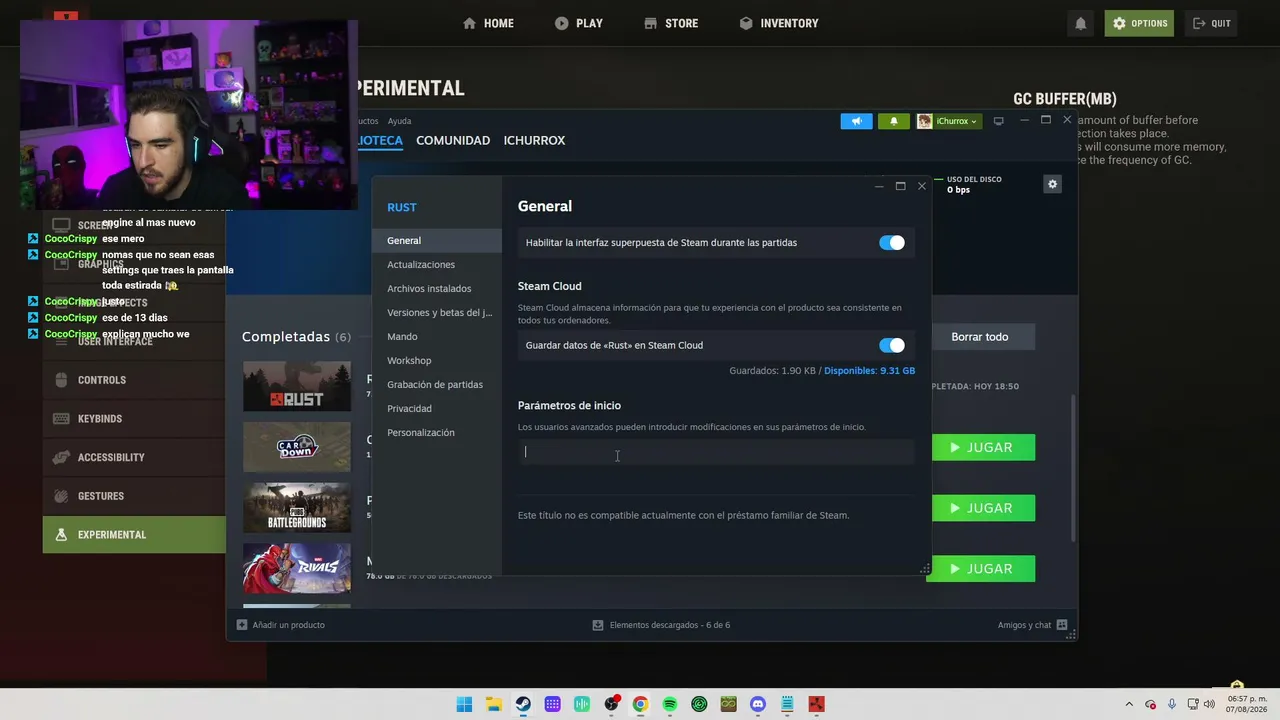The image size is (1280, 720).
Task: Click the properties dialog resize grip
Action: pyautogui.click(x=924, y=569)
